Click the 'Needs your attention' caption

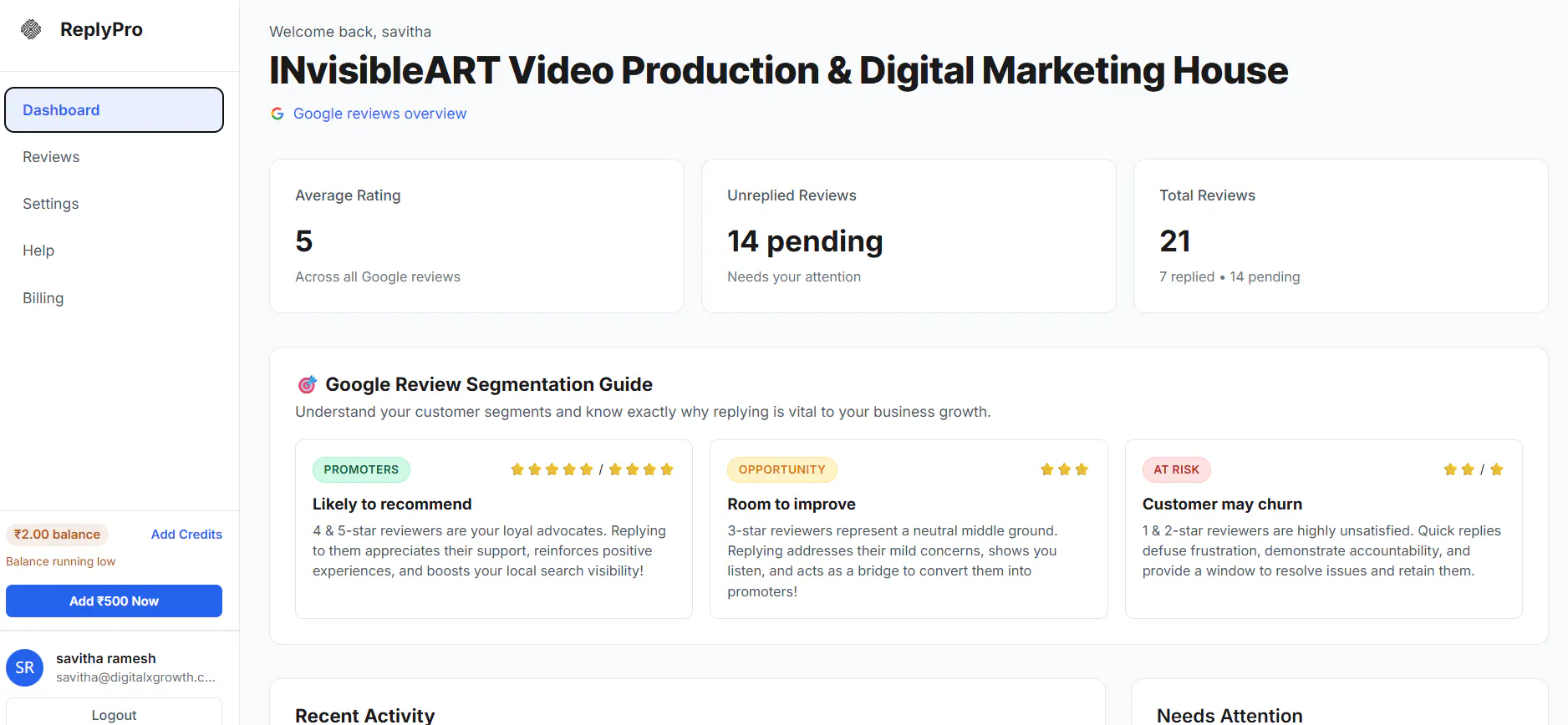tap(794, 276)
